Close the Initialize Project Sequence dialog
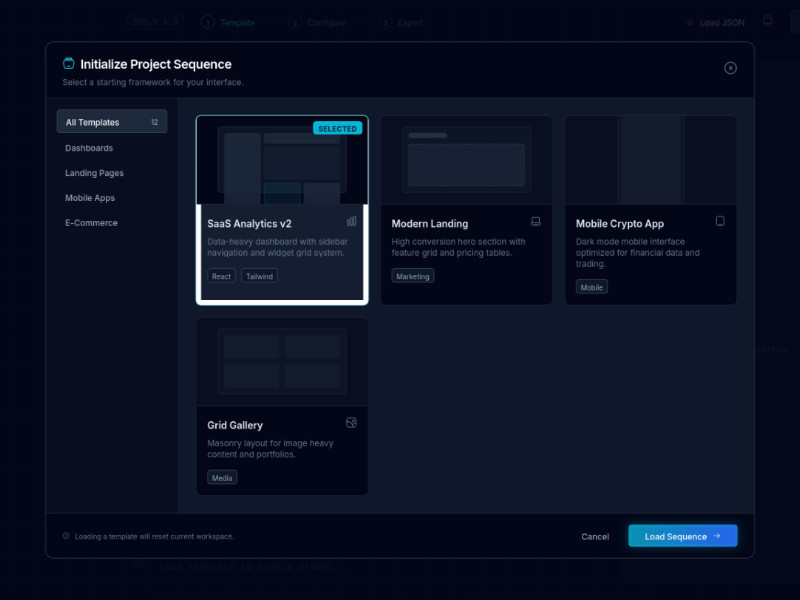Viewport: 800px width, 600px height. click(730, 68)
